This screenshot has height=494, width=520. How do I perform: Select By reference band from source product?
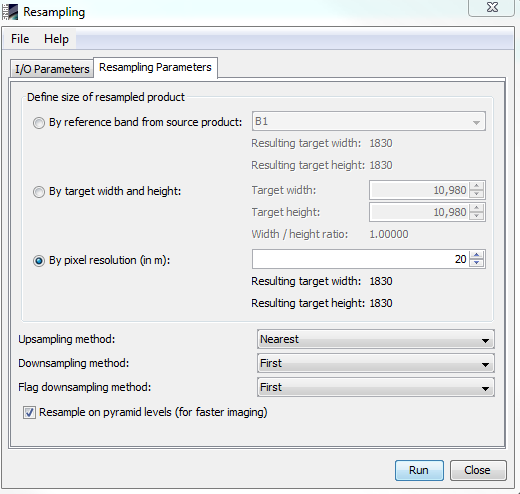39,123
